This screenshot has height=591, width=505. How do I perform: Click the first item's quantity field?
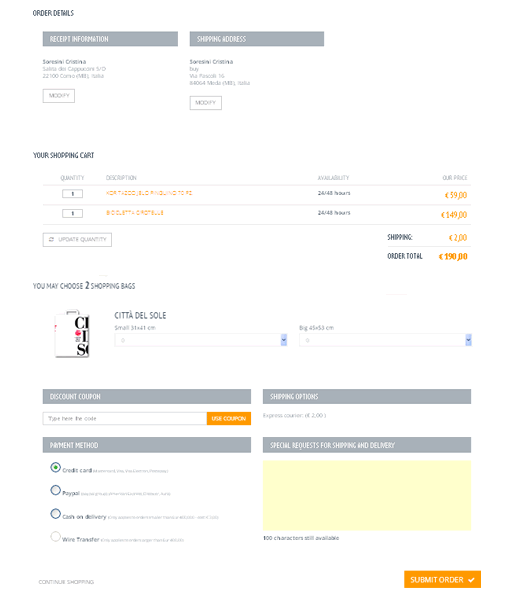72,194
